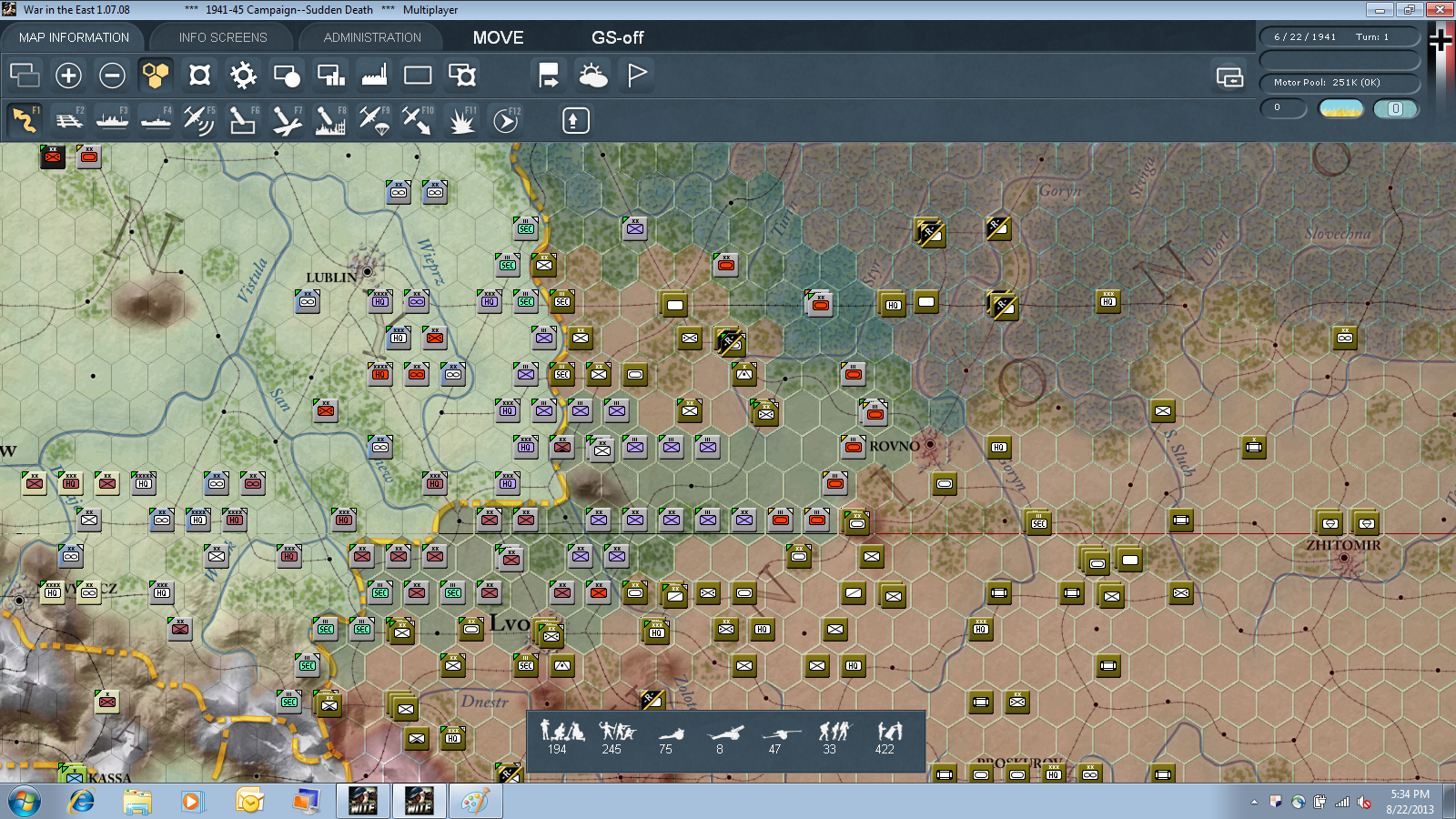The height and width of the screenshot is (819, 1456).
Task: Click the ROVNO city label
Action: pos(895,446)
